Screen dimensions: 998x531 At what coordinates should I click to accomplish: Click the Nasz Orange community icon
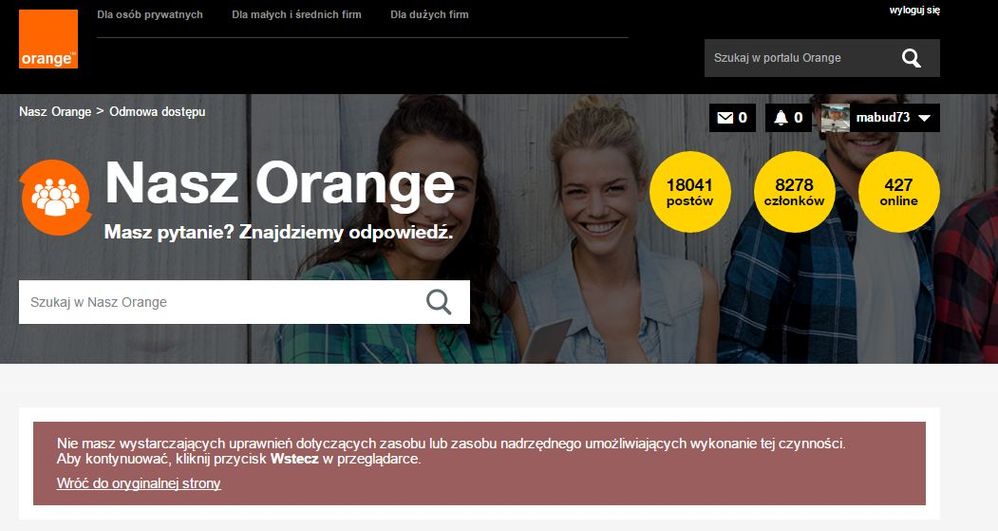click(56, 197)
